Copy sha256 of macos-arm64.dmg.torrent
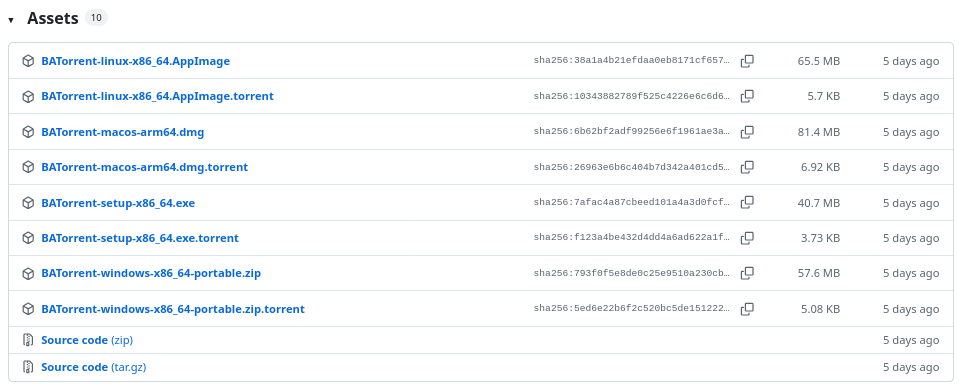 tap(747, 167)
